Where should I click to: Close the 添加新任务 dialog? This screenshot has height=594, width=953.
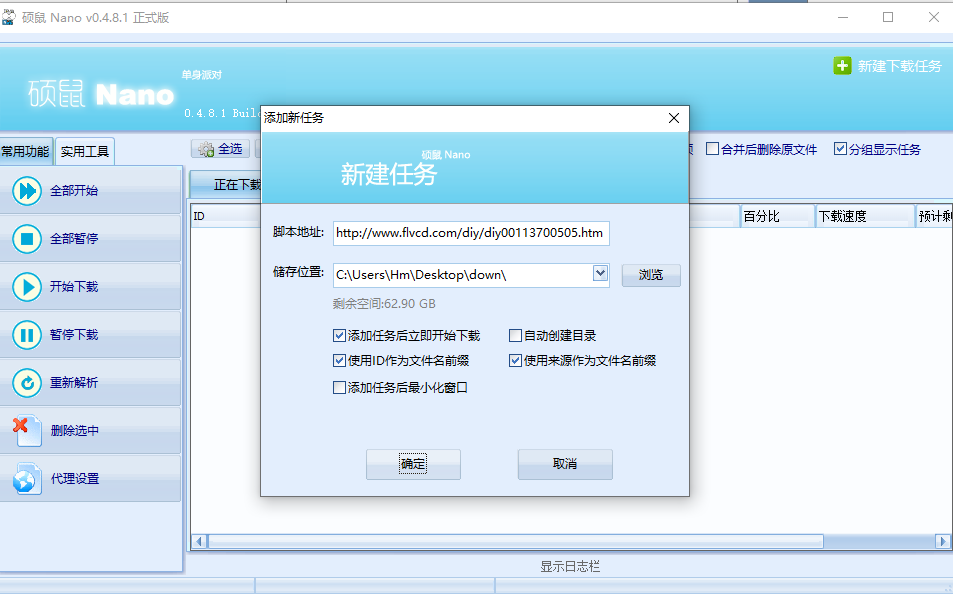pos(674,118)
